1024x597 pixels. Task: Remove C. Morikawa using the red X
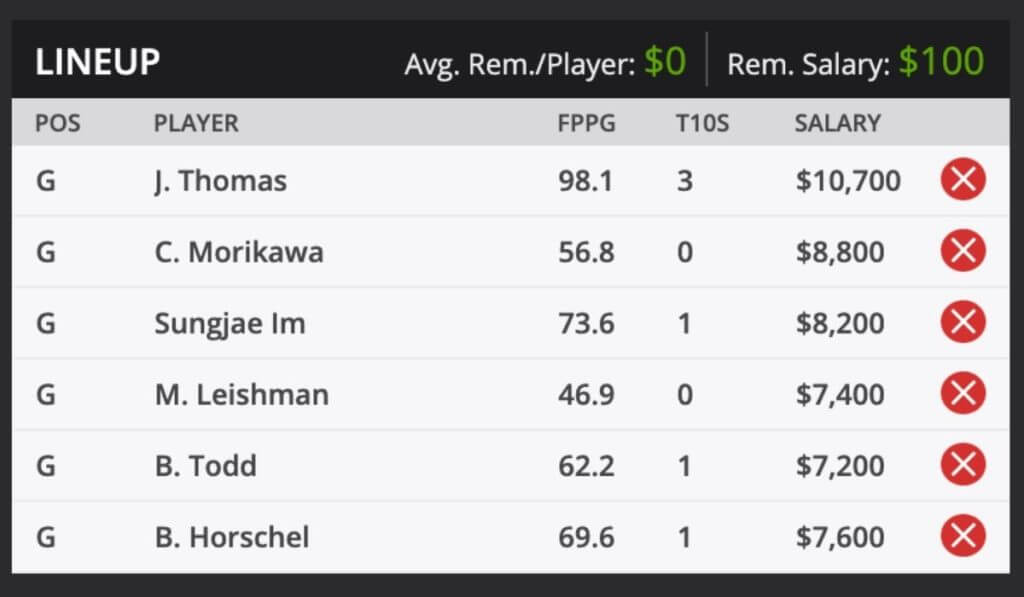click(962, 252)
